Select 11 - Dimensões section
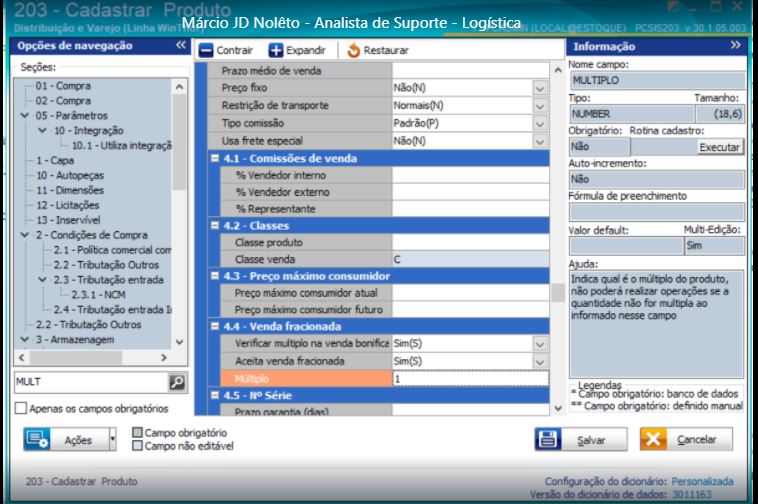The width and height of the screenshot is (758, 504). (x=70, y=190)
